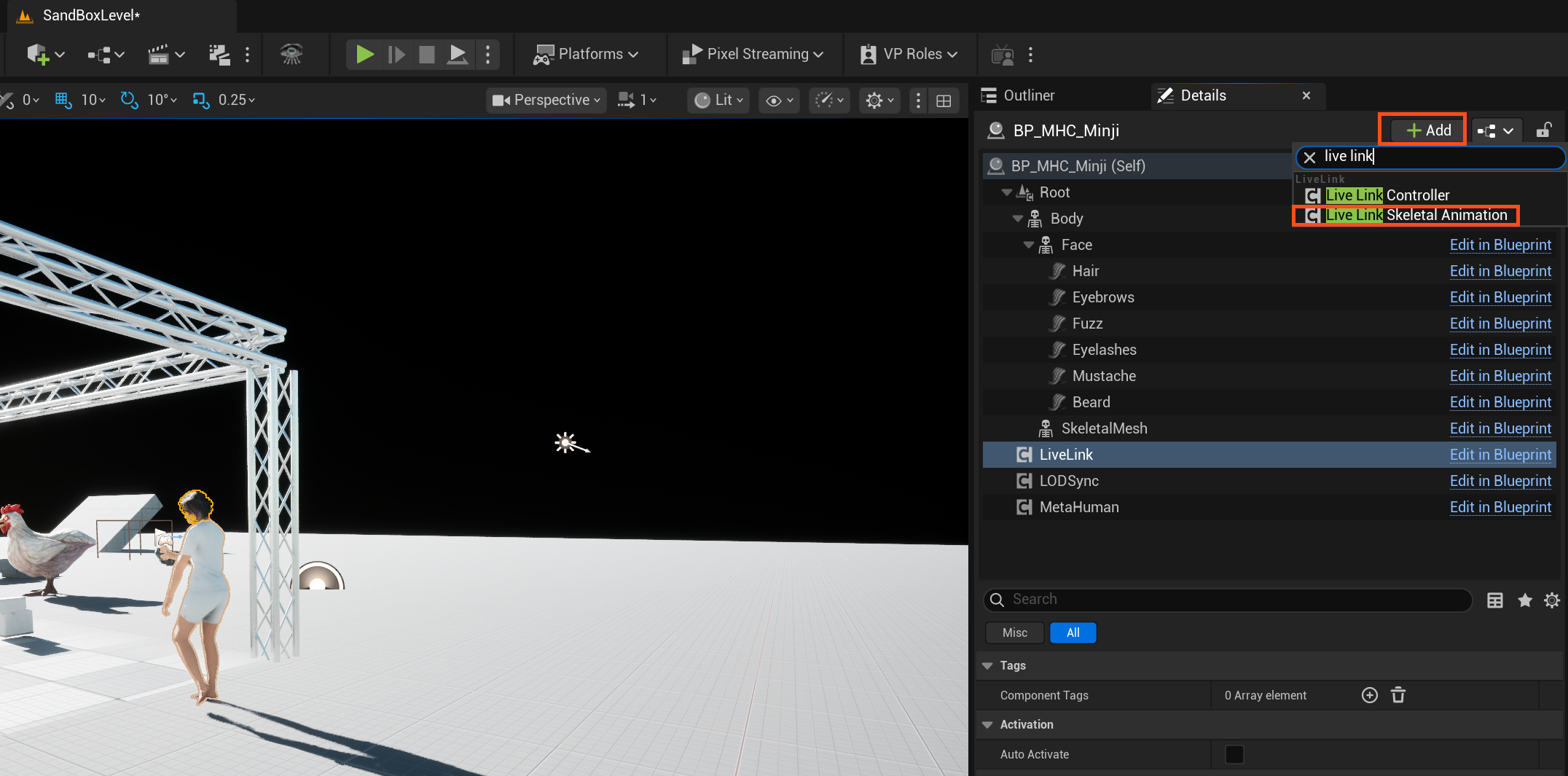1568x776 pixels.
Task: Open the scale snap 0.25 dropdown
Action: pyautogui.click(x=237, y=100)
